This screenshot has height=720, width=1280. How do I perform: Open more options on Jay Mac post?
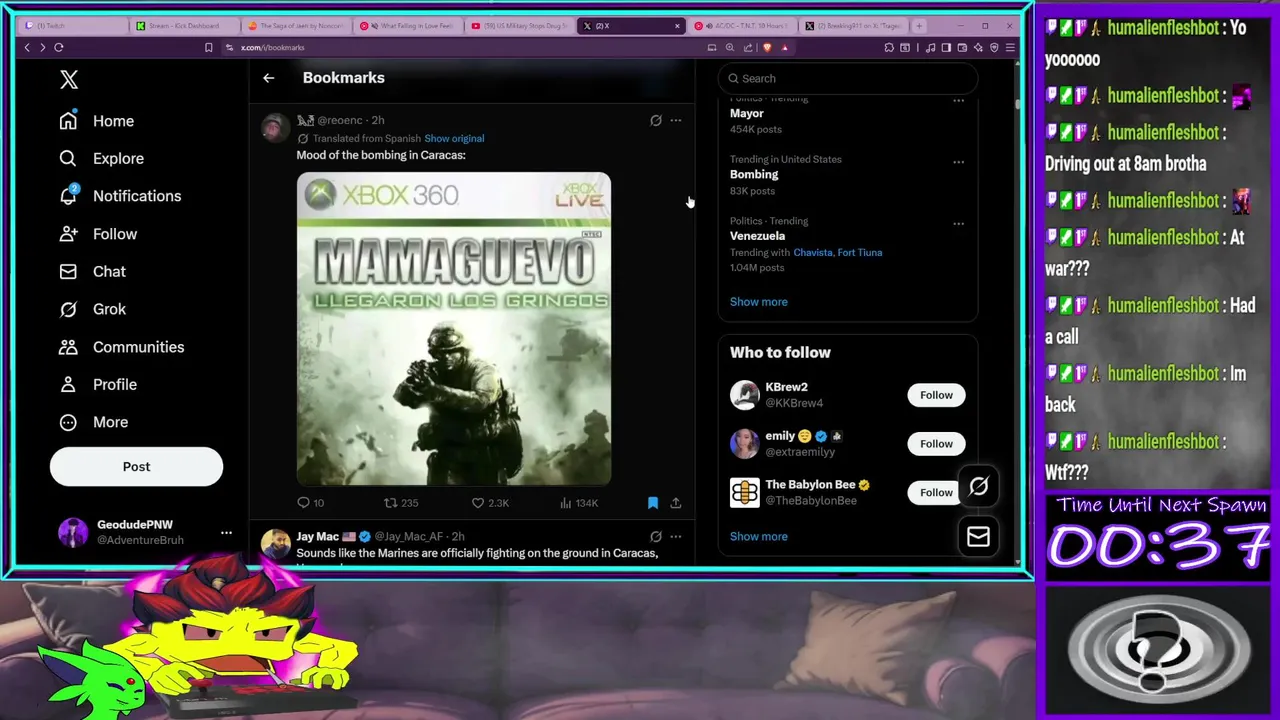(676, 537)
